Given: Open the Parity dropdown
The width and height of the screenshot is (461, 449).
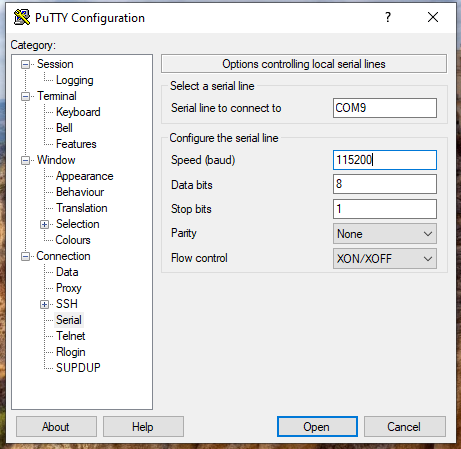Looking at the screenshot, I should tap(385, 234).
